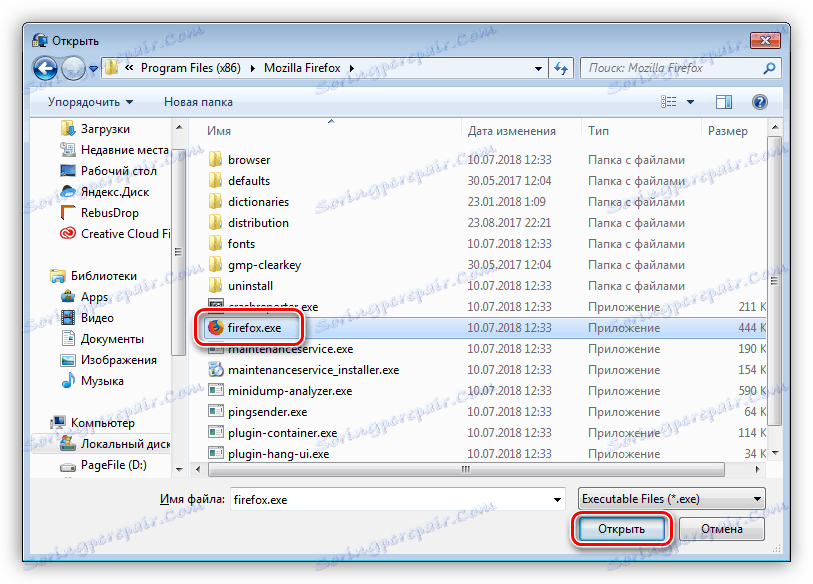Image resolution: width=813 pixels, height=584 pixels.
Task: Select Музыка library in navigation pane
Action: [x=92, y=381]
